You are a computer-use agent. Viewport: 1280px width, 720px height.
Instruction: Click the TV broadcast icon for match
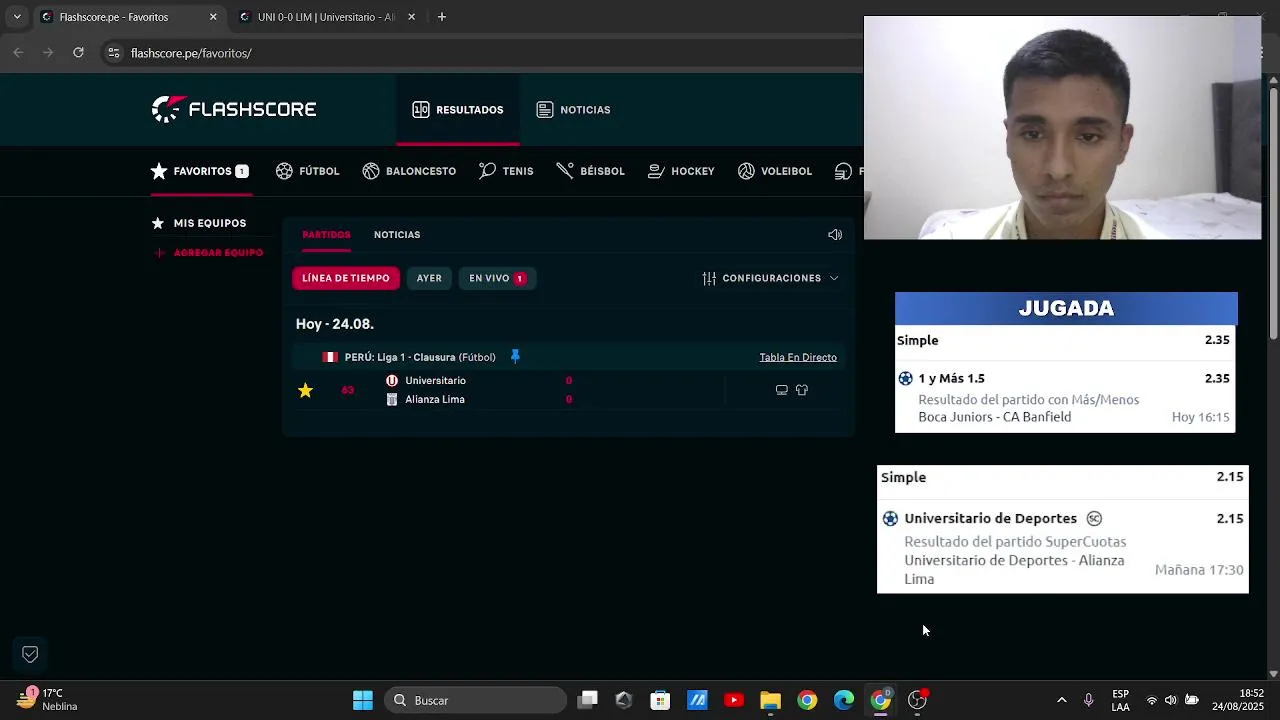[782, 390]
